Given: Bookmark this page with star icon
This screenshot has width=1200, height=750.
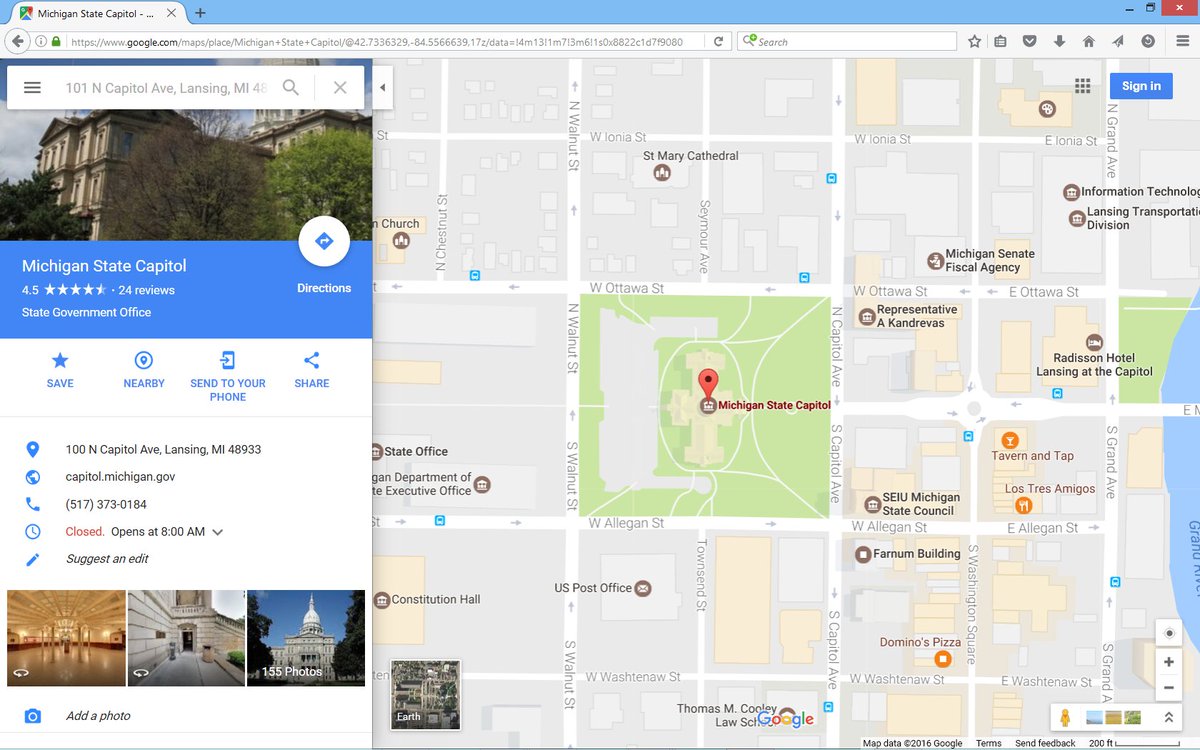Looking at the screenshot, I should click(974, 42).
